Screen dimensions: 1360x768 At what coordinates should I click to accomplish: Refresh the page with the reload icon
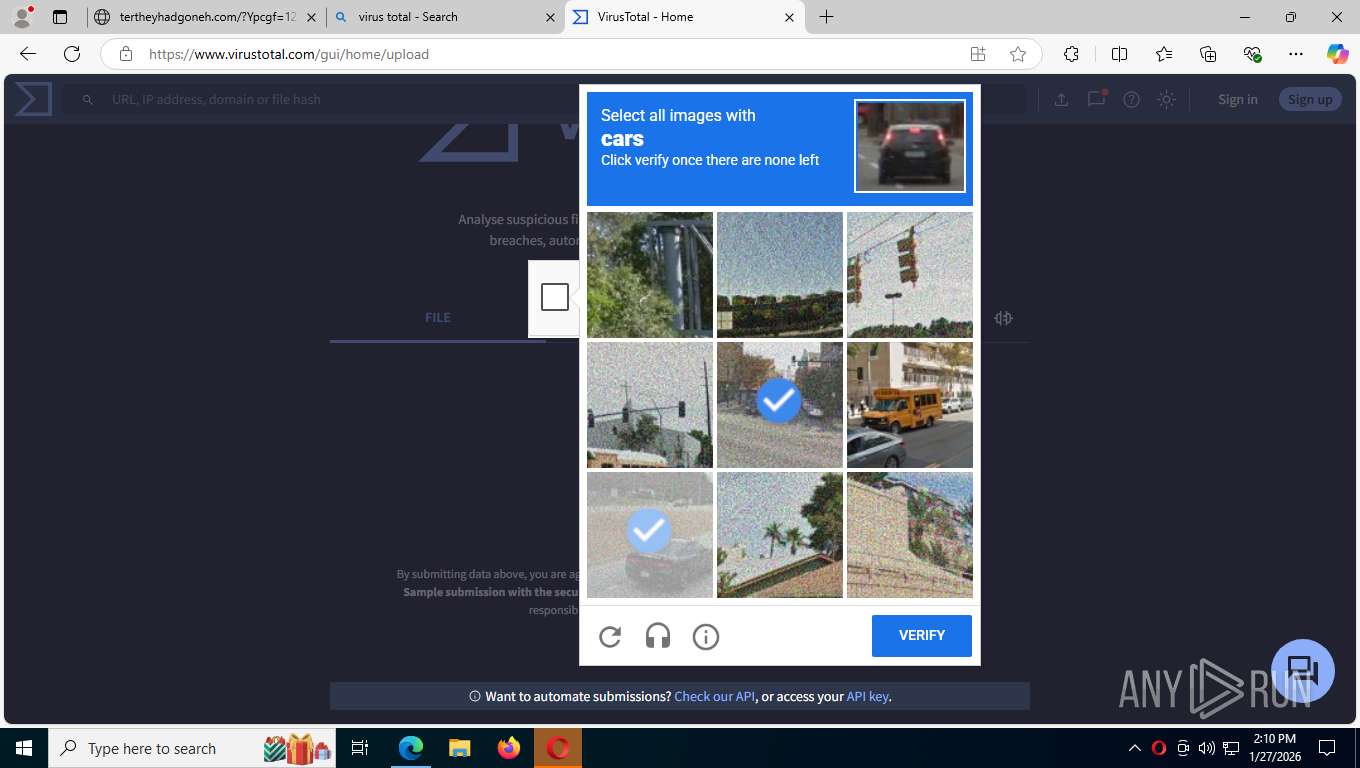point(72,54)
